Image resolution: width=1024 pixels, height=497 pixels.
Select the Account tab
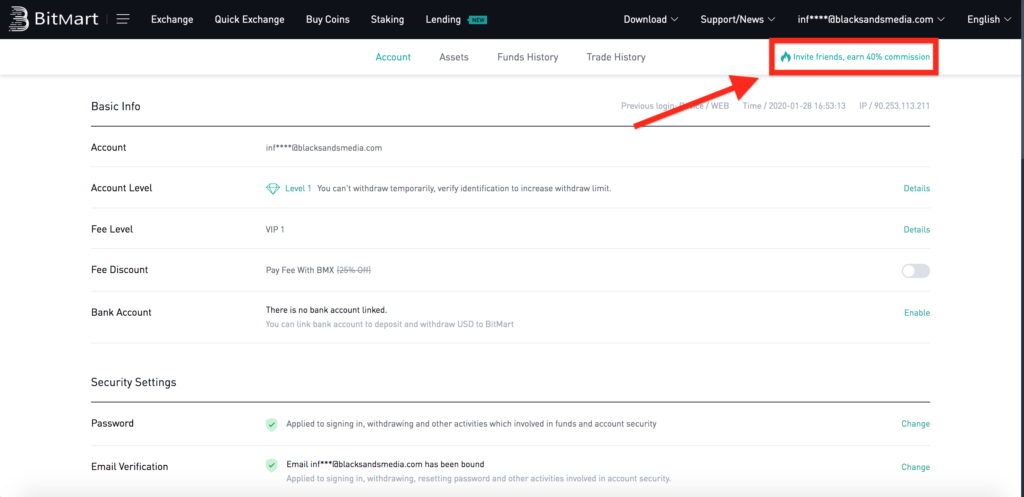coord(393,57)
